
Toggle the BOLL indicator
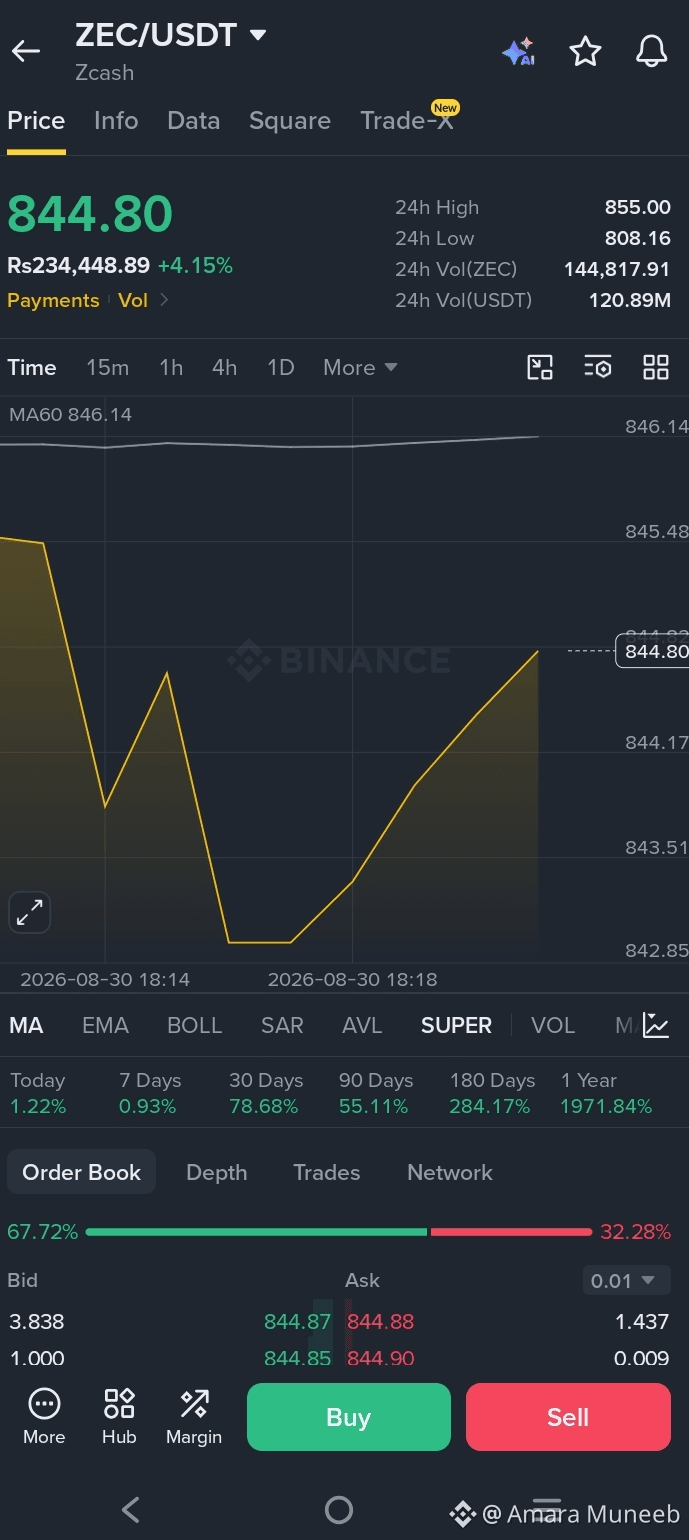point(195,1026)
